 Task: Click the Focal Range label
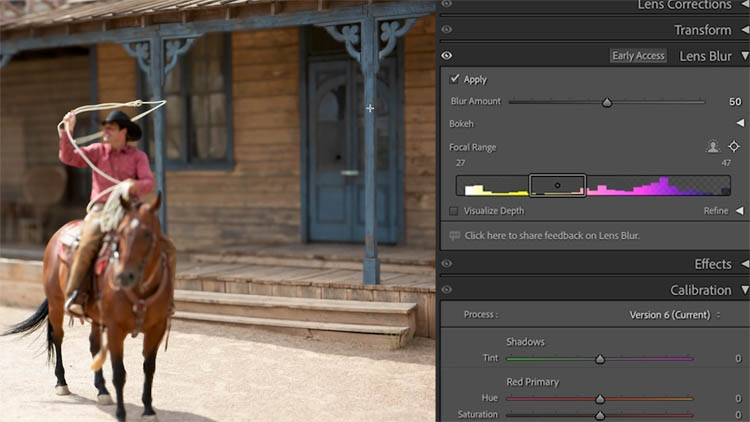pos(473,147)
